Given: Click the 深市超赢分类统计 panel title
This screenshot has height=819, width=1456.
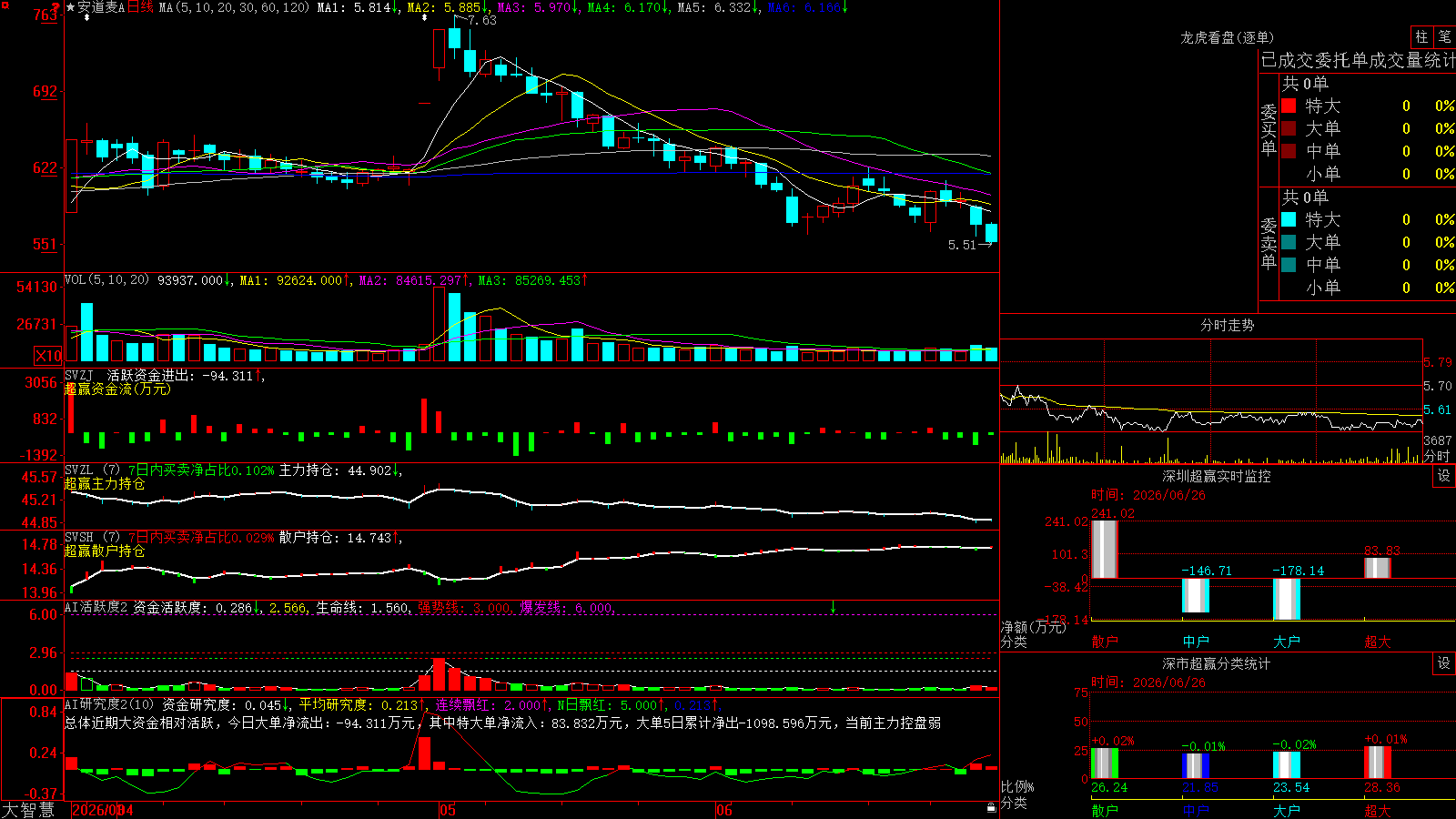Looking at the screenshot, I should (1216, 663).
